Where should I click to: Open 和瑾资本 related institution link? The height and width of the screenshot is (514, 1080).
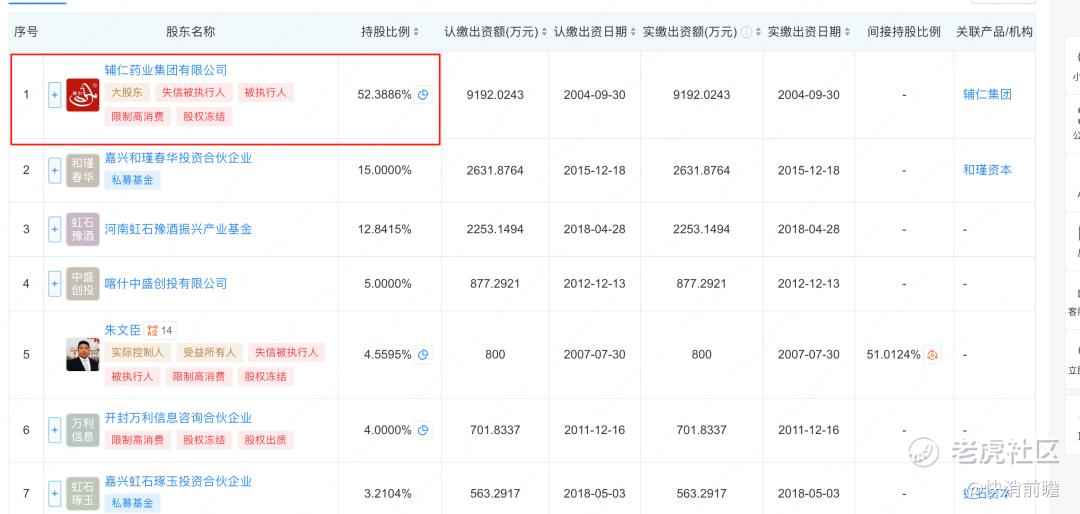click(x=987, y=170)
